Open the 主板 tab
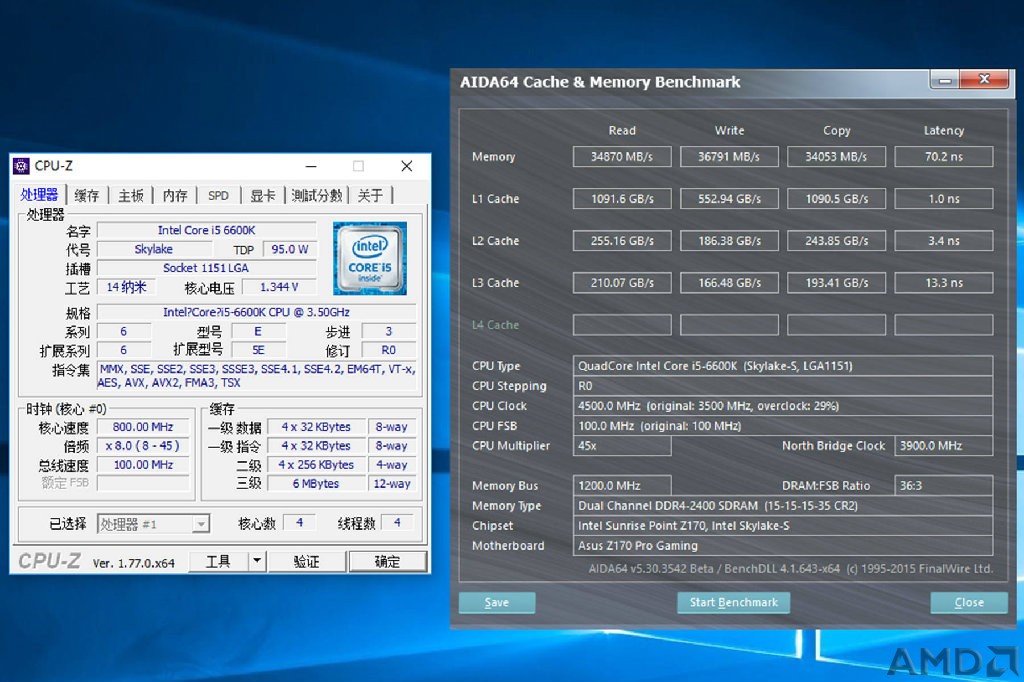The width and height of the screenshot is (1024, 682). pyautogui.click(x=131, y=195)
